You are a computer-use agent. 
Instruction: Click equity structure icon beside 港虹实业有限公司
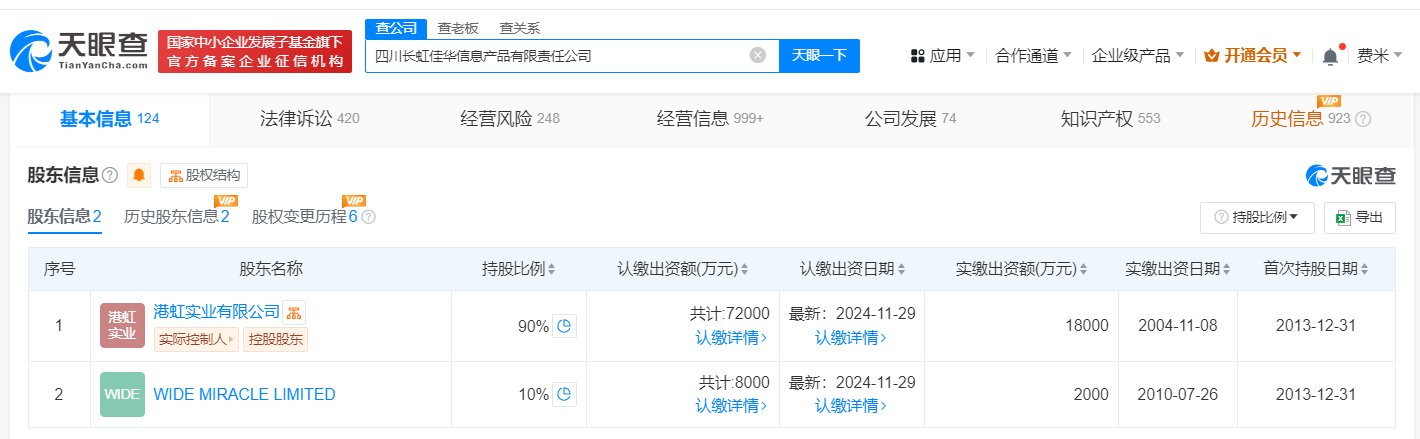tap(294, 312)
